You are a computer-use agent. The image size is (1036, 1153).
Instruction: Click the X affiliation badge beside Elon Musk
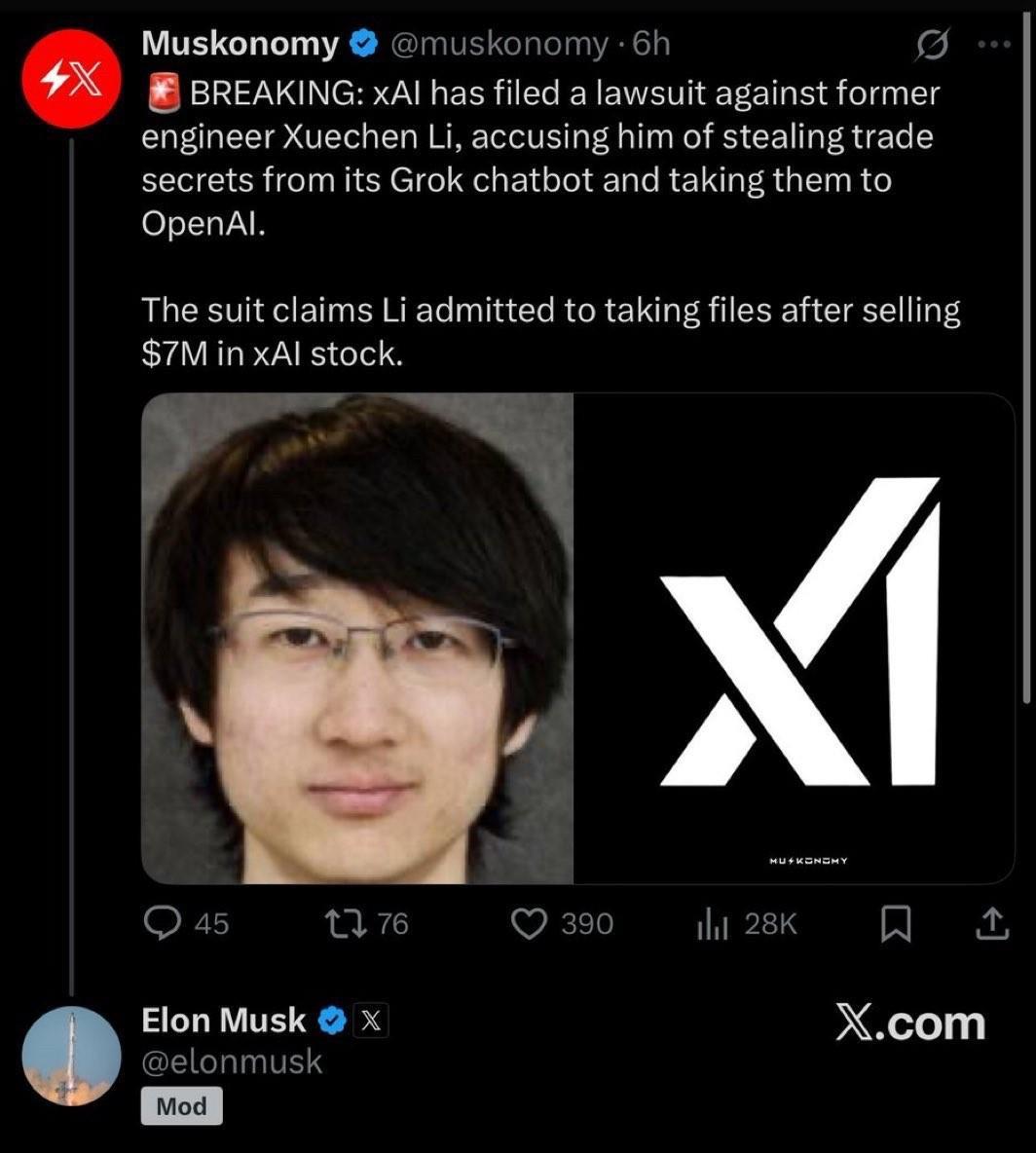[x=371, y=1022]
